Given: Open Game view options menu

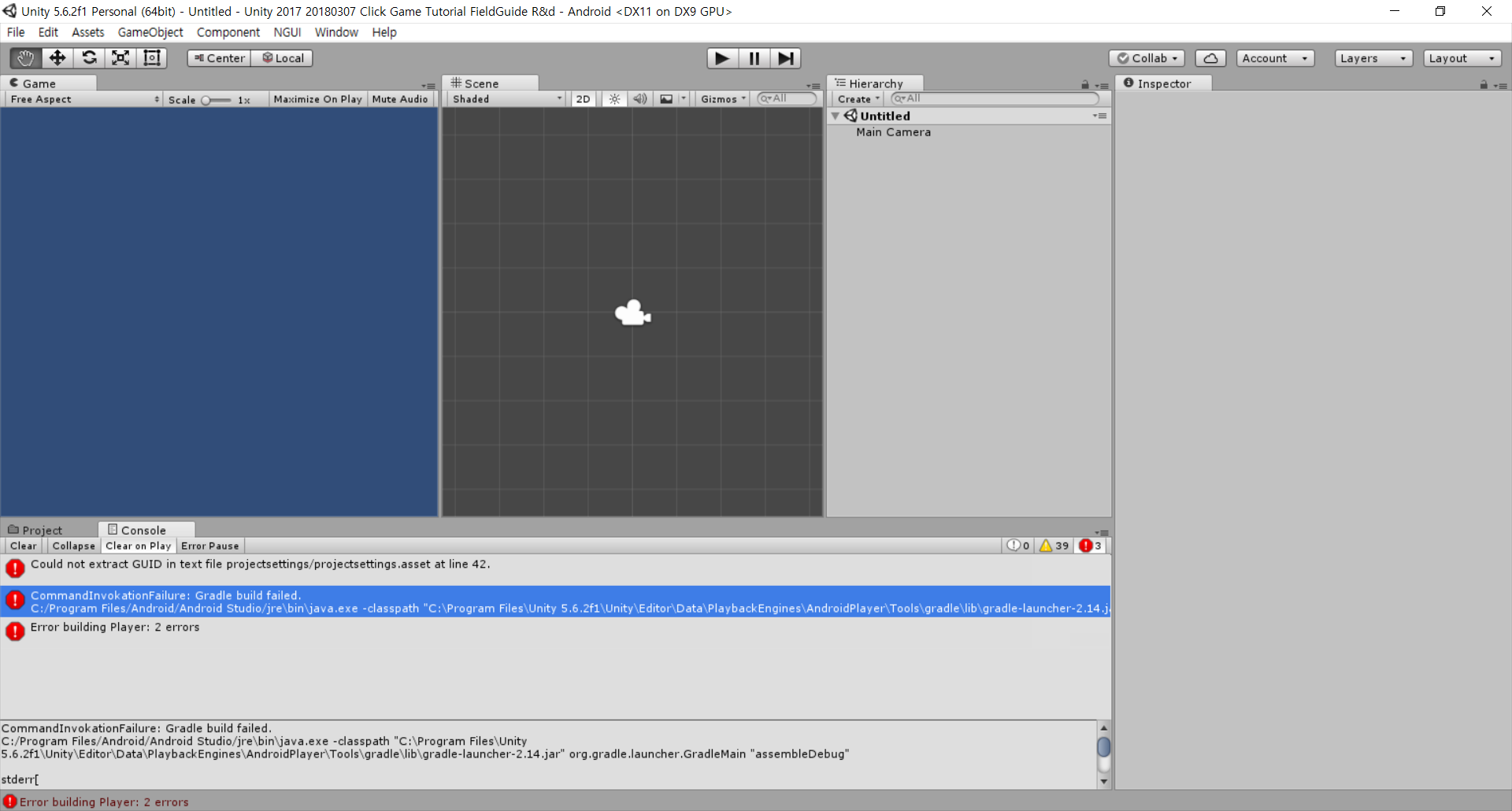Looking at the screenshot, I should [428, 86].
